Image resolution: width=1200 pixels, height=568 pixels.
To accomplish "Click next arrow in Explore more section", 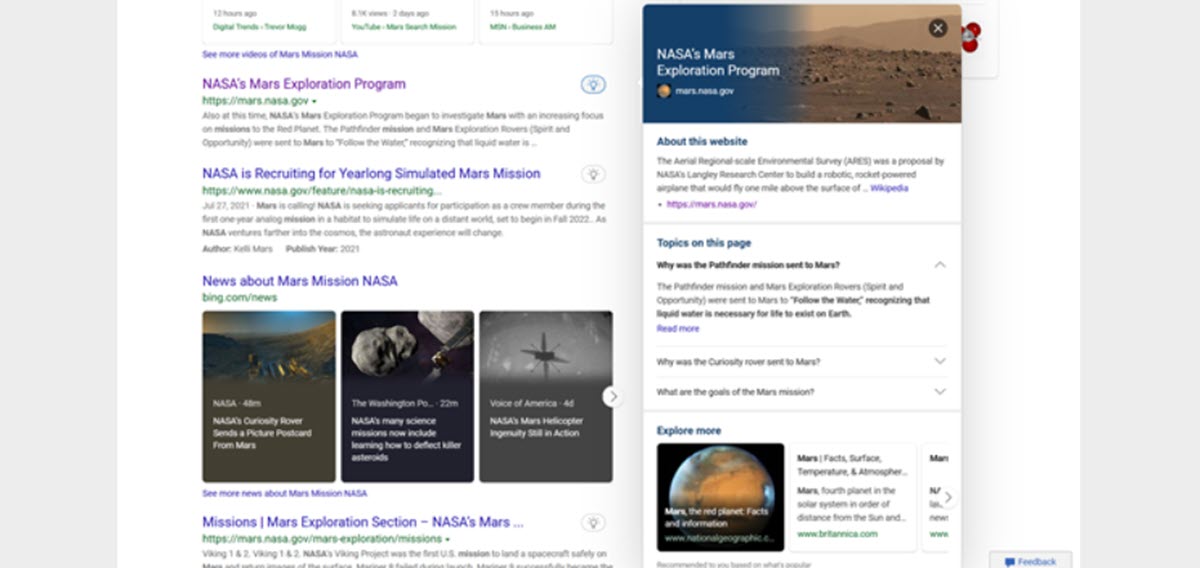I will coord(947,497).
